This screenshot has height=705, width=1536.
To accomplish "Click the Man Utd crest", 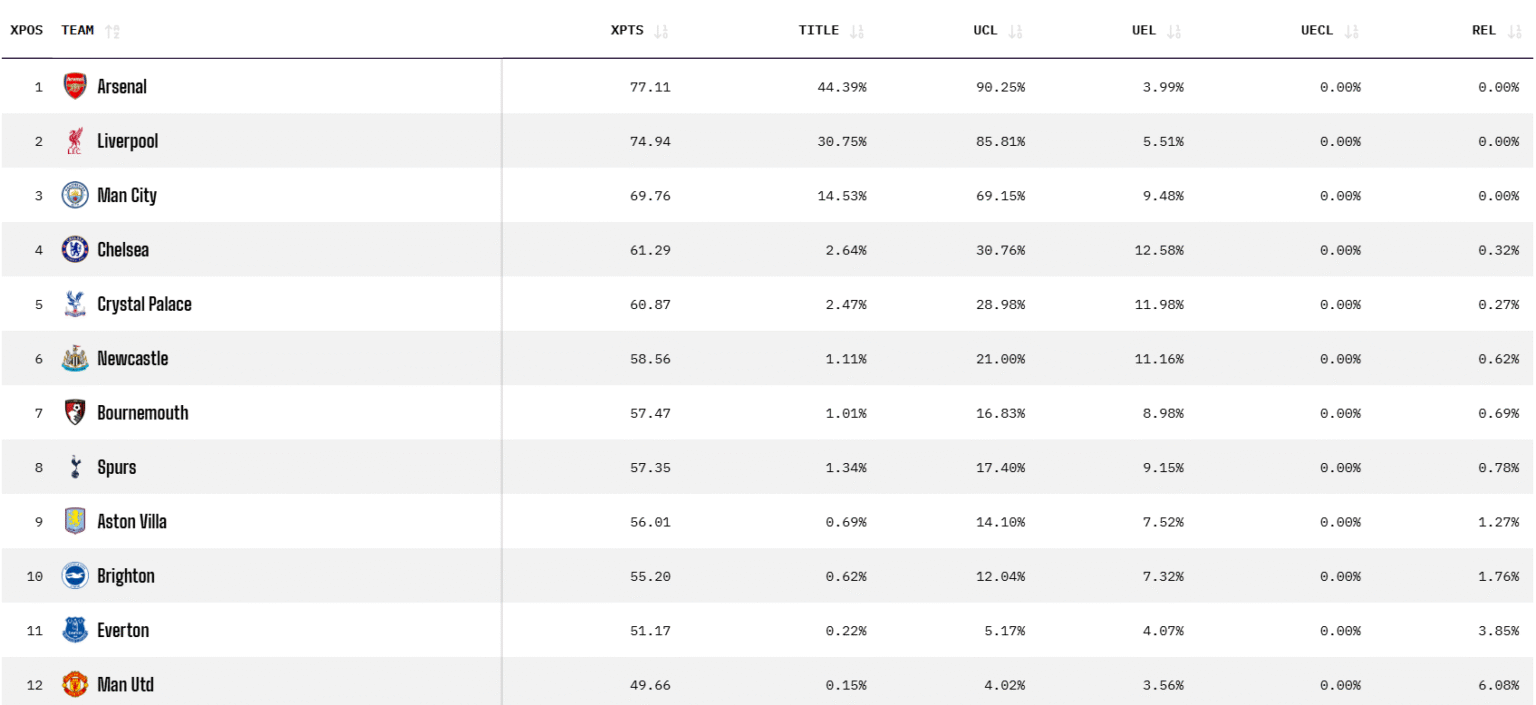I will coord(75,684).
